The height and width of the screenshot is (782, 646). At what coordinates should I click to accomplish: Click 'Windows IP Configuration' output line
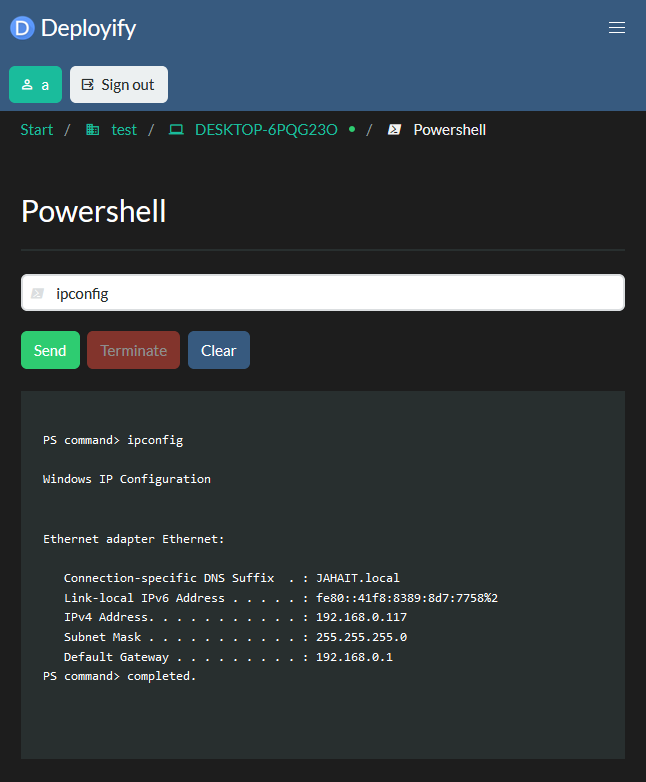point(127,479)
